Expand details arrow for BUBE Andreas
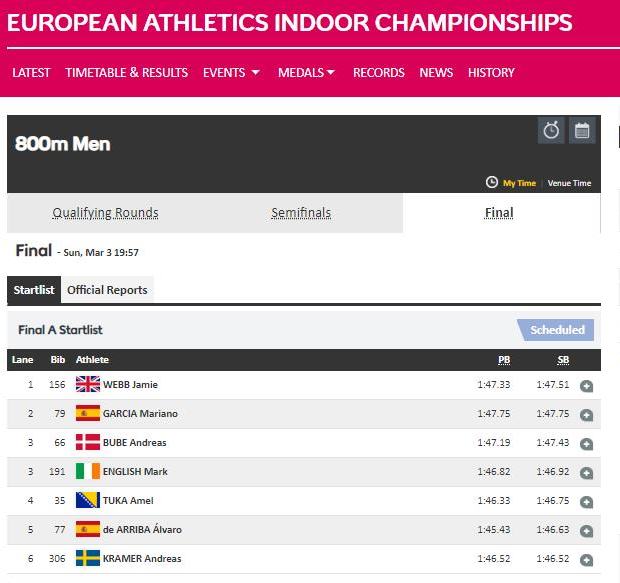The image size is (620, 583). click(x=586, y=444)
